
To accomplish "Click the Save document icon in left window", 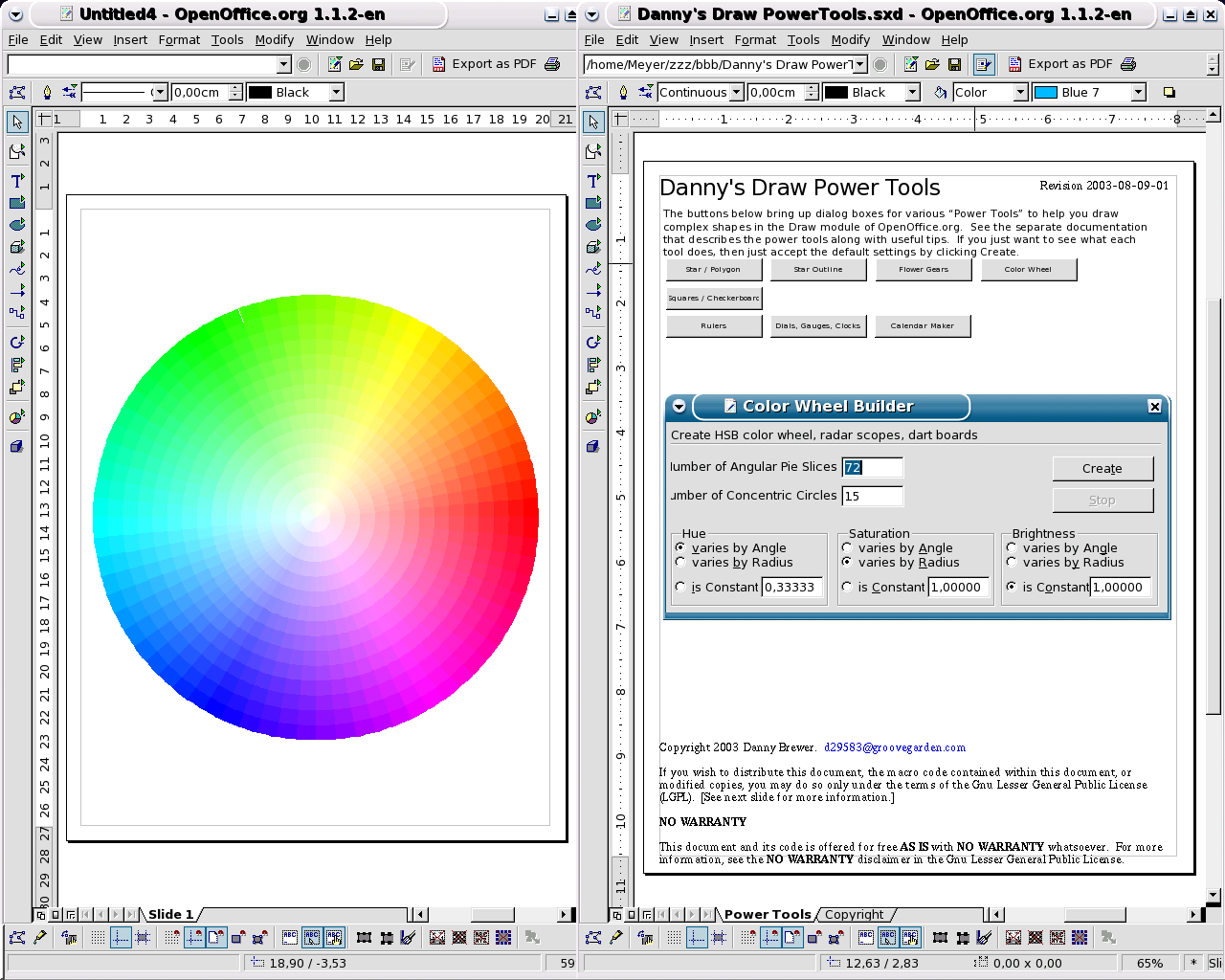I will pos(378,64).
